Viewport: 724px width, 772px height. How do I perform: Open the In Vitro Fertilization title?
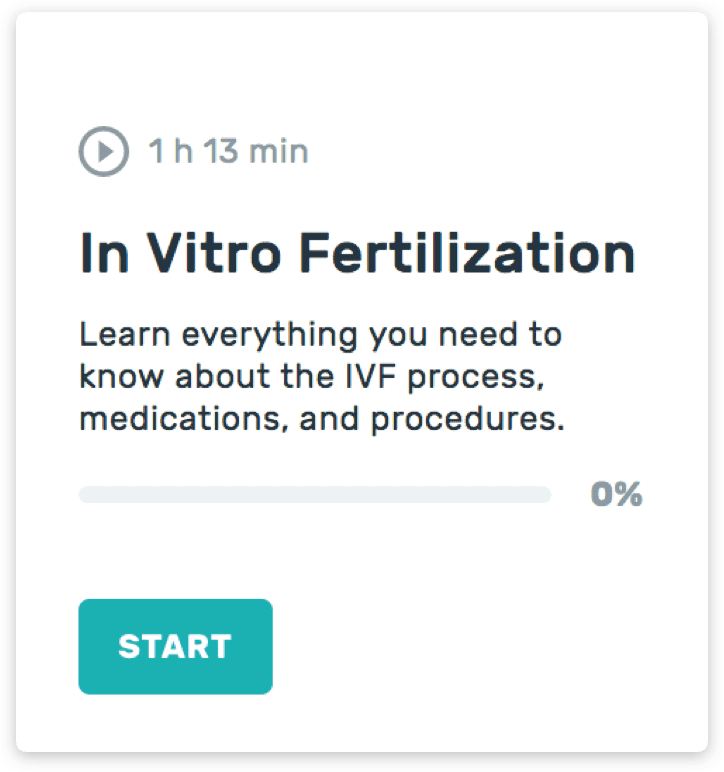coord(357,253)
